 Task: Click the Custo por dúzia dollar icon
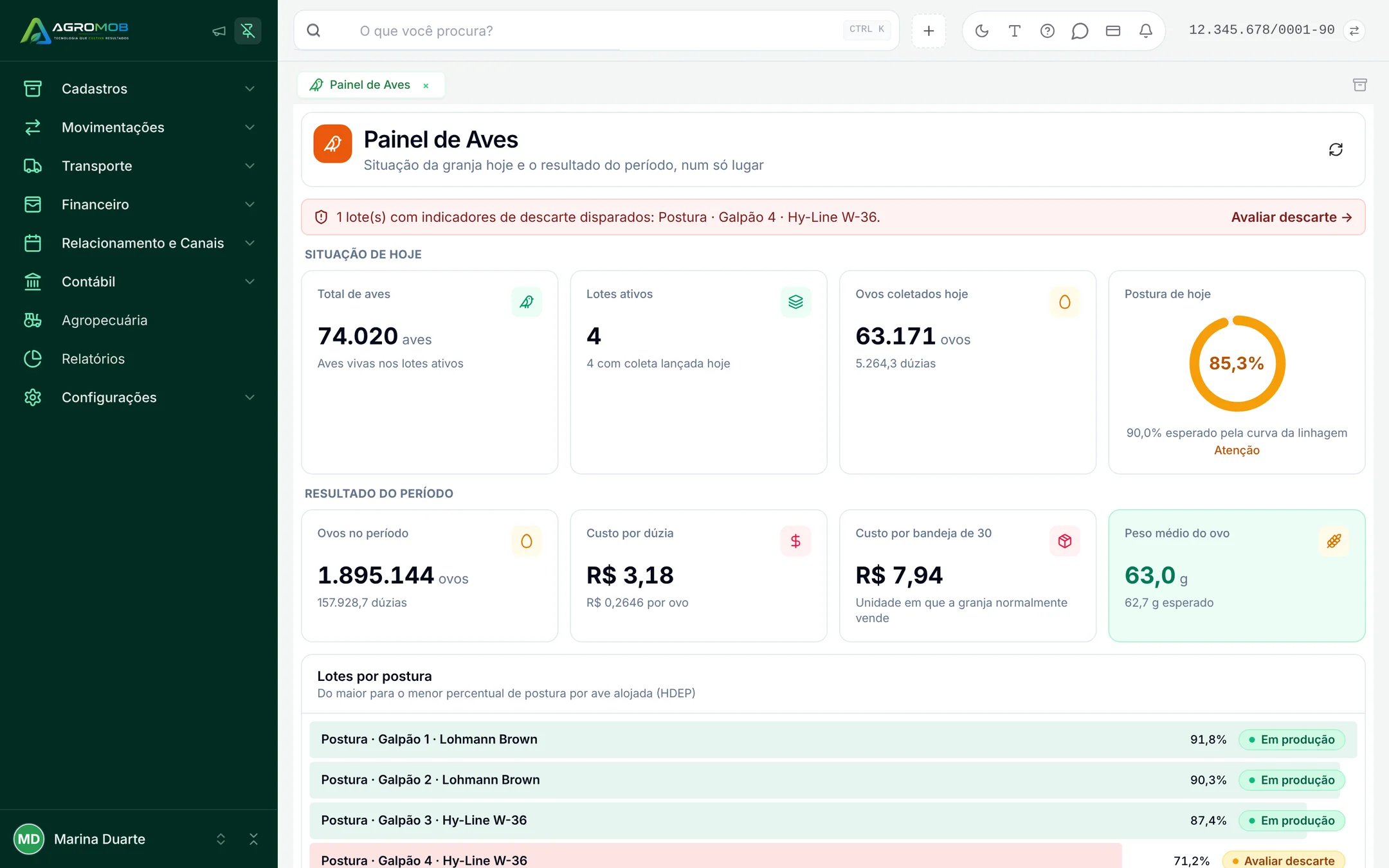(796, 541)
